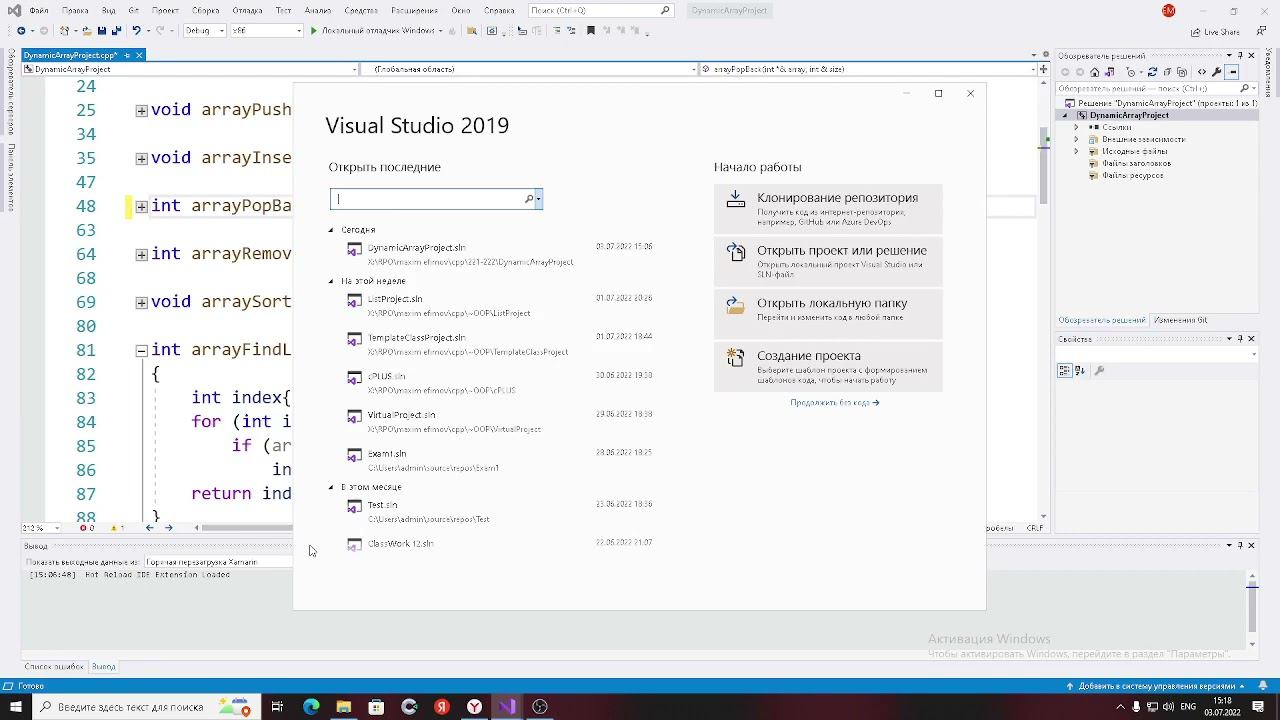Click the Windows taskbar search box
1280x720 pixels.
pyautogui.click(x=145, y=707)
